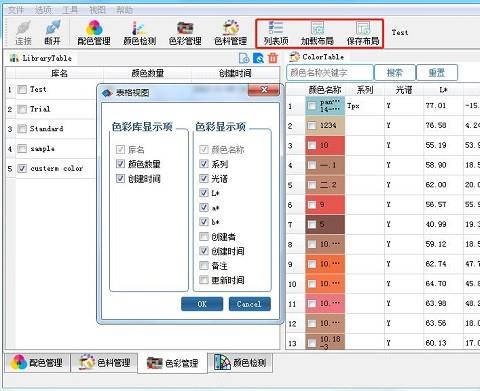
Task: Click the 连接 connect toolbar icon
Action: 23,33
